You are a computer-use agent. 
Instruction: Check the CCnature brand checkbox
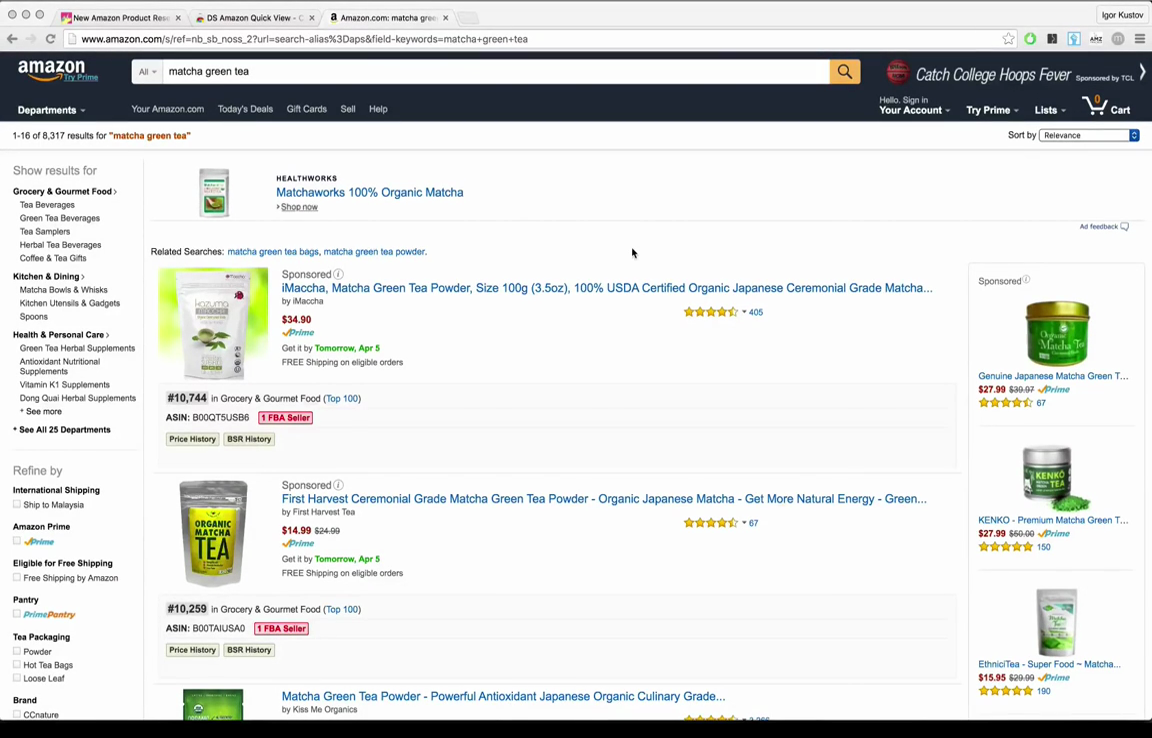17,714
